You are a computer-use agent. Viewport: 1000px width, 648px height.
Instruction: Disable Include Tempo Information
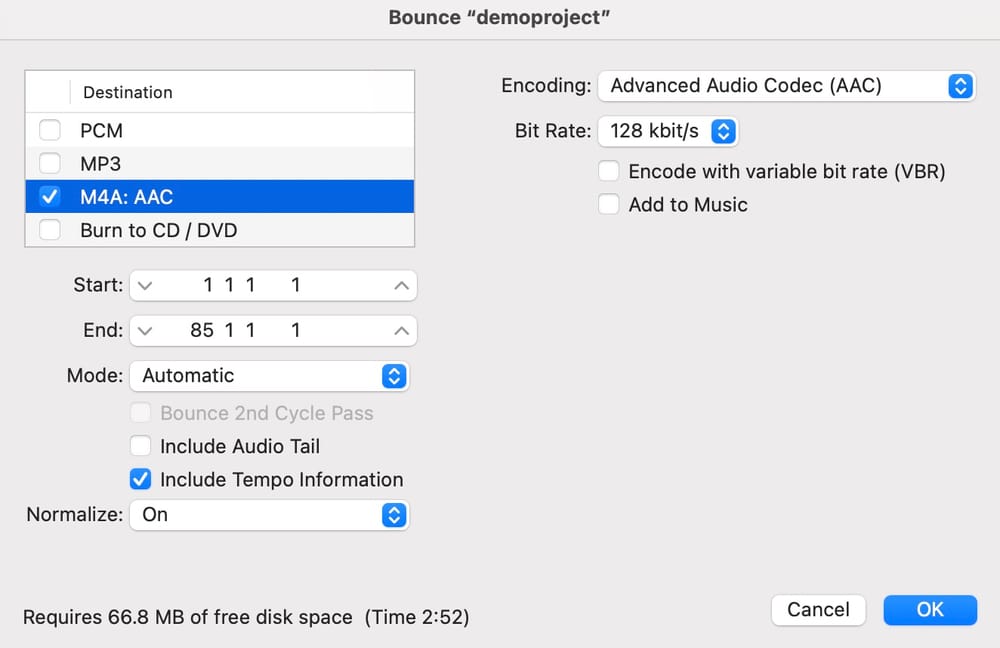pos(141,479)
